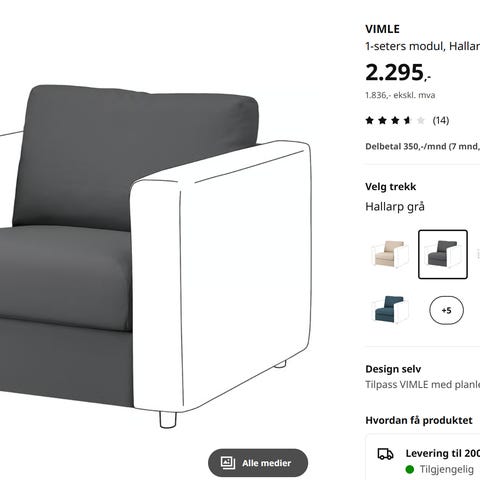Click the 1-seters modul description text
Viewport: 480px width, 480px height.
coord(422,46)
